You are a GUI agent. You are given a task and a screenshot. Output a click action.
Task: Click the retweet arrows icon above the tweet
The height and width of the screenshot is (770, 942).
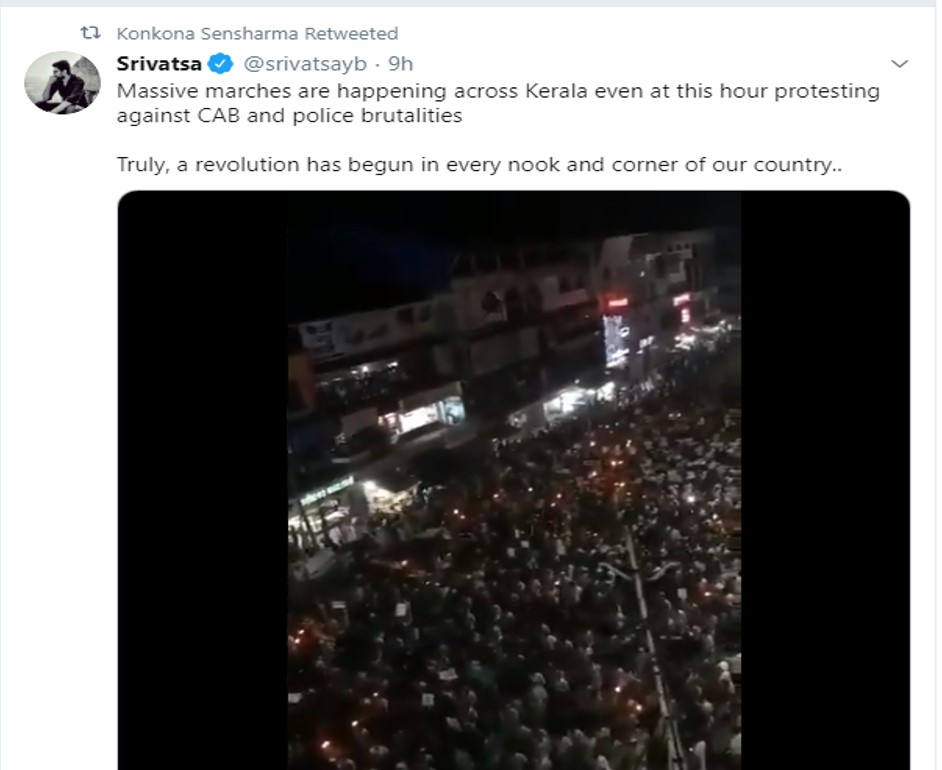pos(91,33)
